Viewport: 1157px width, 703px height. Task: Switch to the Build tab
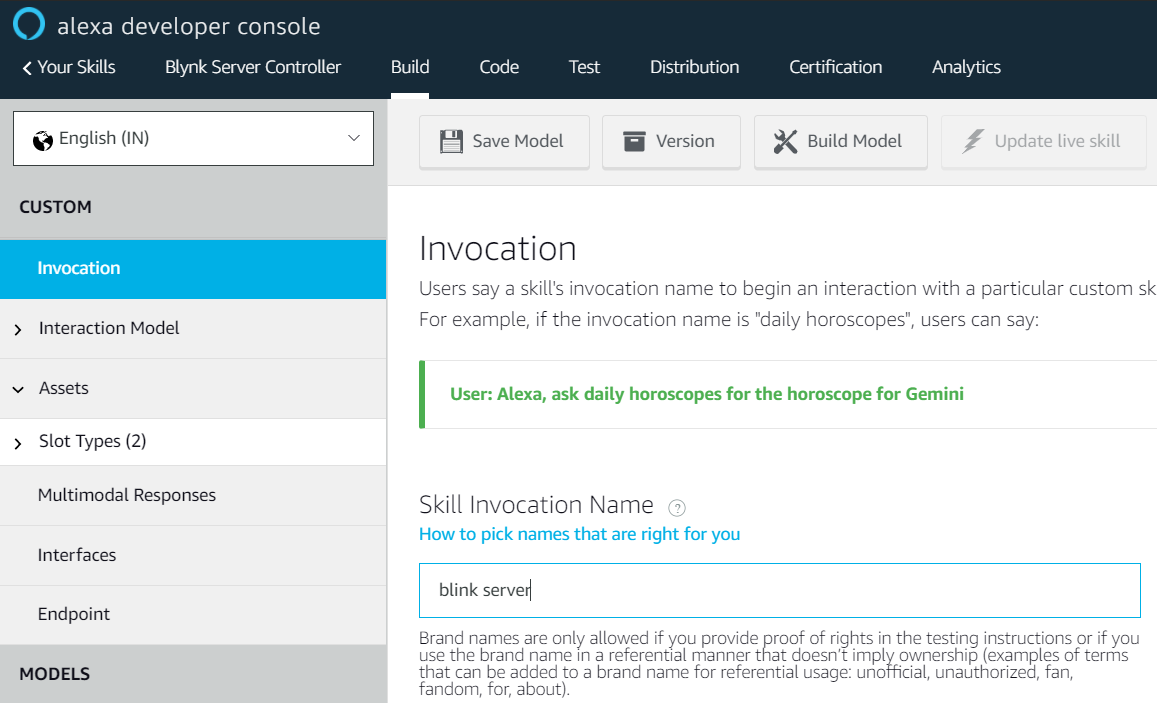coord(410,67)
